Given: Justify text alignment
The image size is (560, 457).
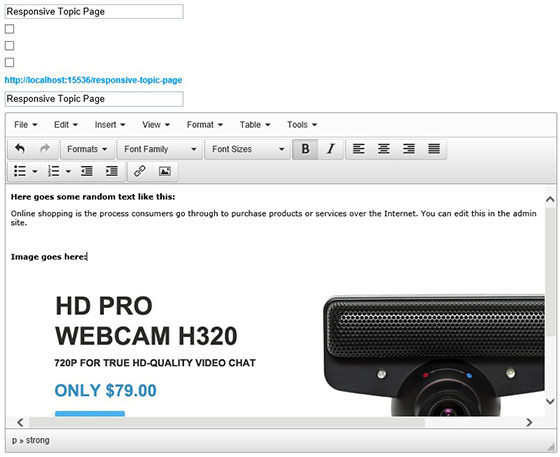Looking at the screenshot, I should pos(434,149).
